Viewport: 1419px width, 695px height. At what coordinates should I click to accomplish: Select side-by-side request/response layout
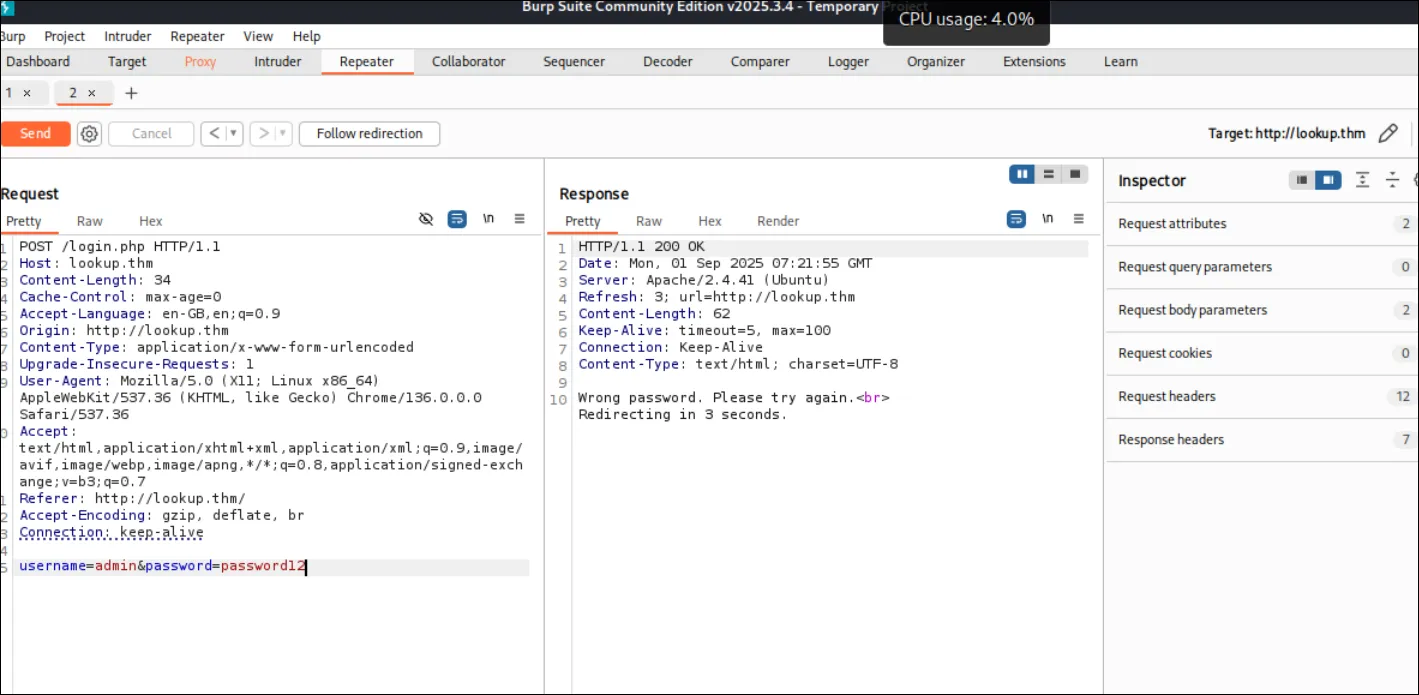[1022, 174]
